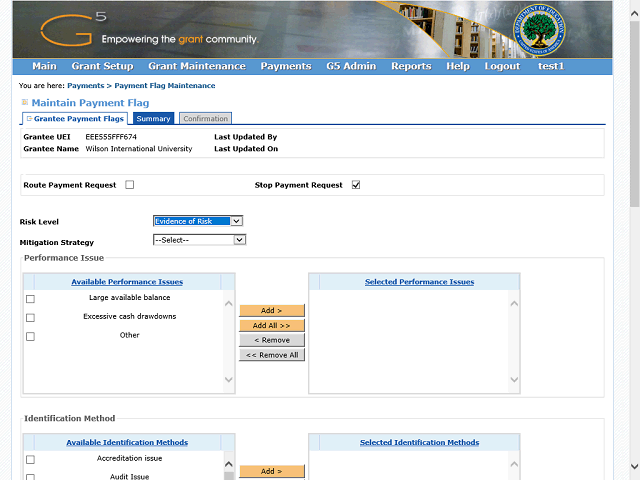Viewport: 640px width, 480px height.
Task: Click the << Remove All button
Action: tap(271, 355)
